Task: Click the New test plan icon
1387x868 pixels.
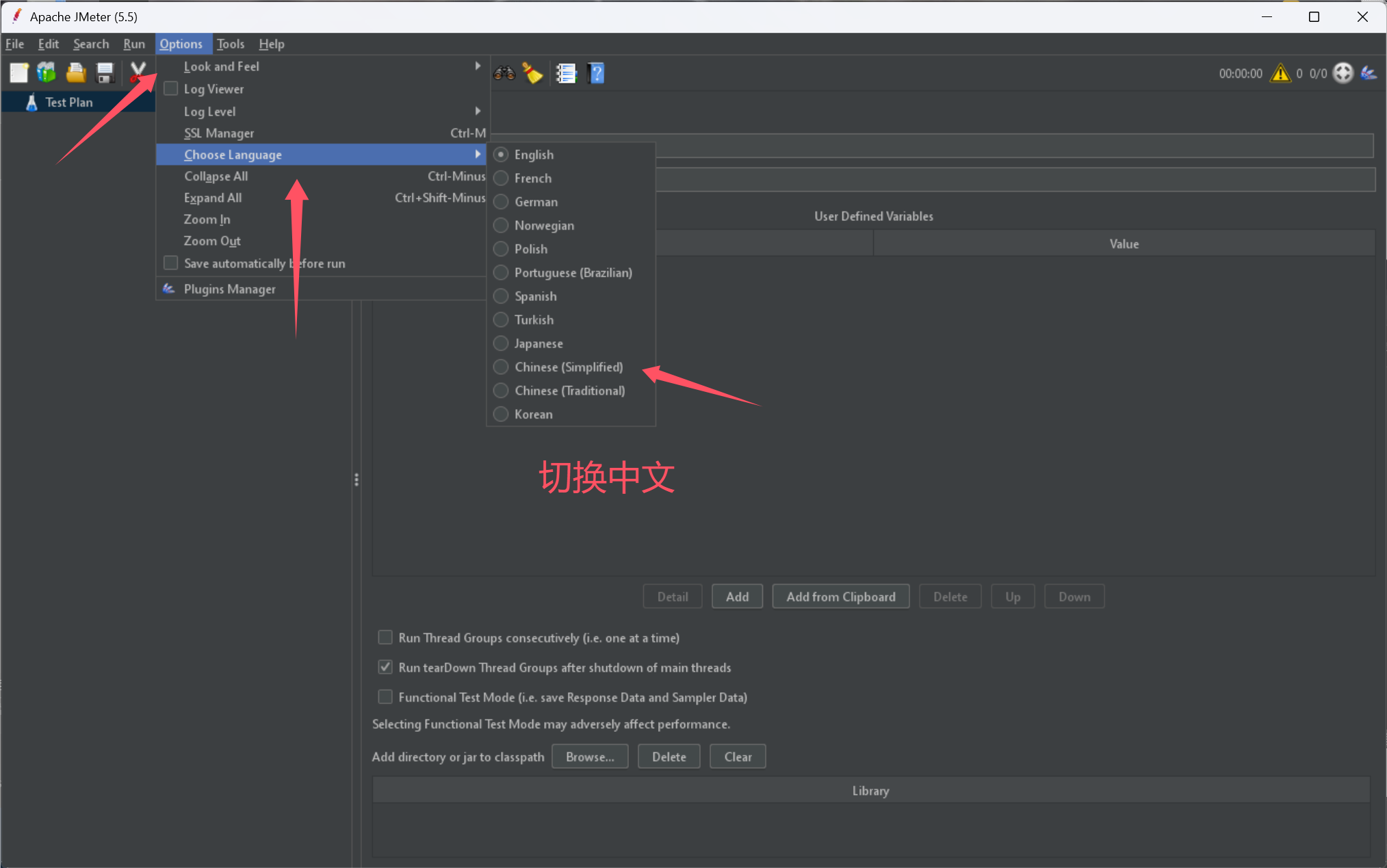Action: [18, 73]
